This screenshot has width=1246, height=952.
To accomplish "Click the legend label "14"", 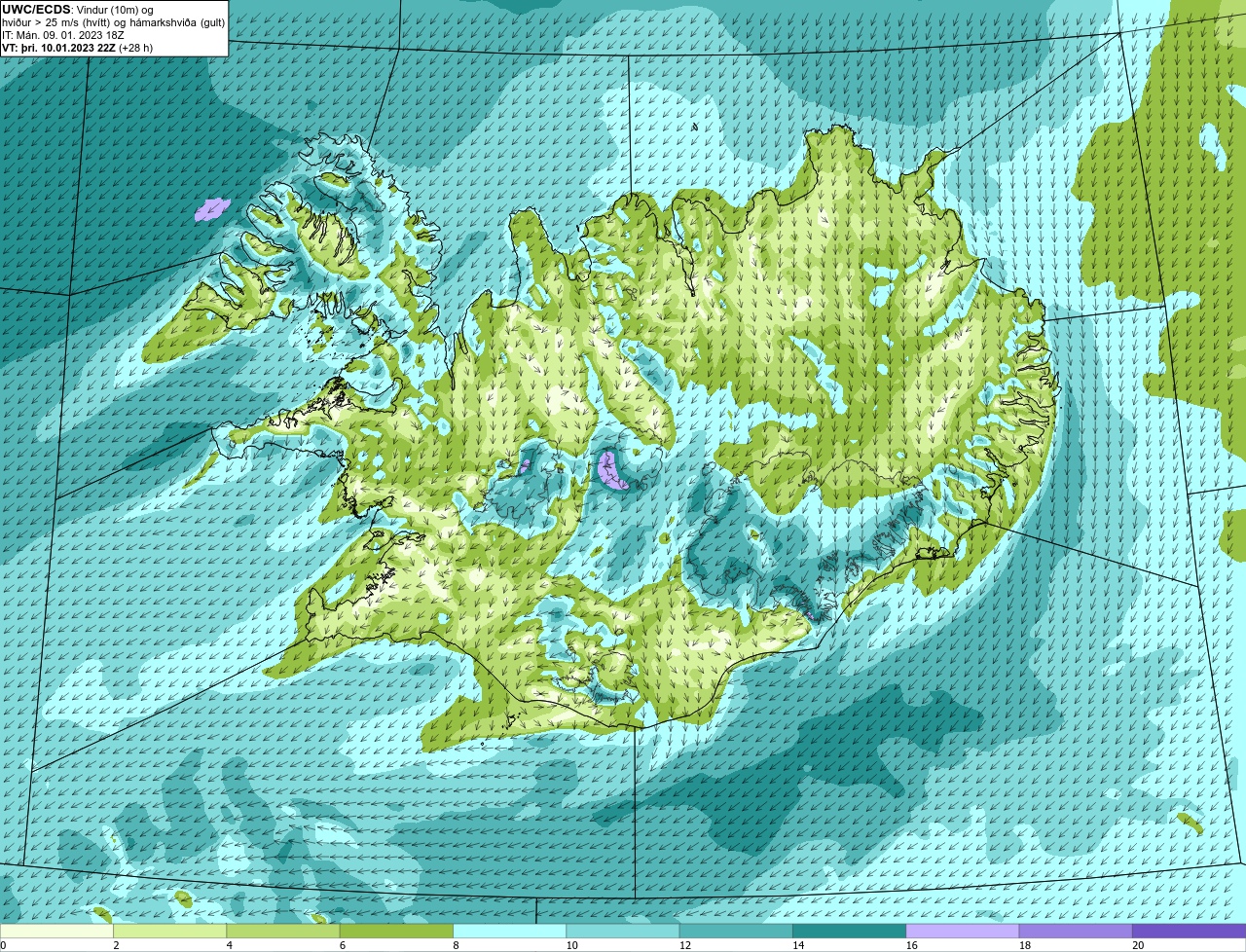I will point(797,945).
